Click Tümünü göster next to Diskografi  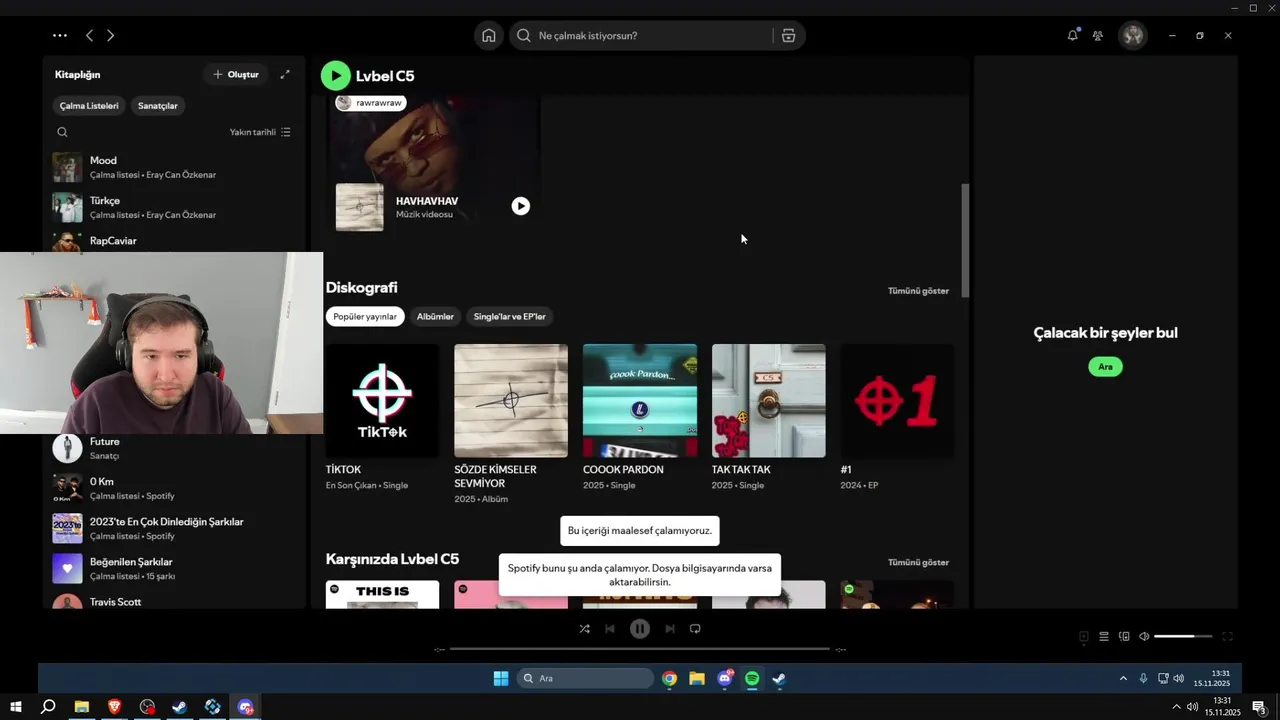tap(918, 291)
